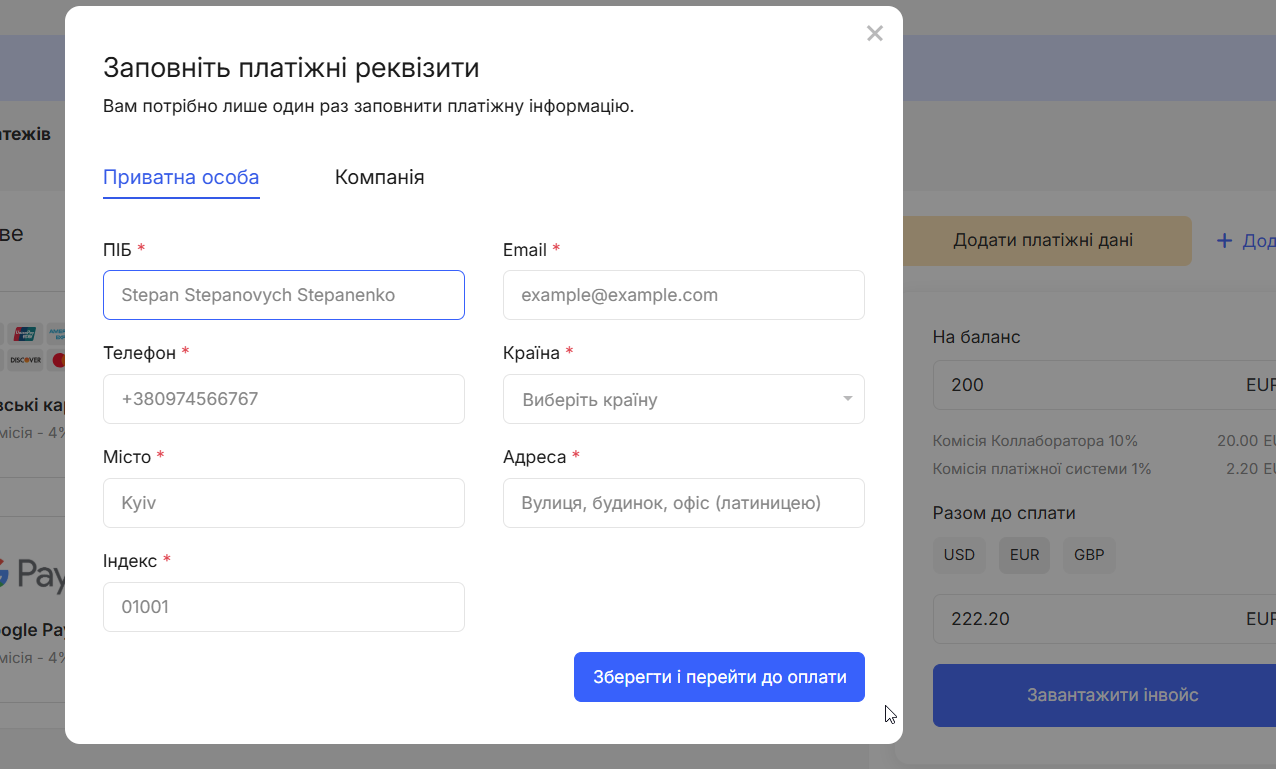1276x769 pixels.
Task: Click the plus icon beside Додати платіжні дані
Action: pyautogui.click(x=1224, y=241)
